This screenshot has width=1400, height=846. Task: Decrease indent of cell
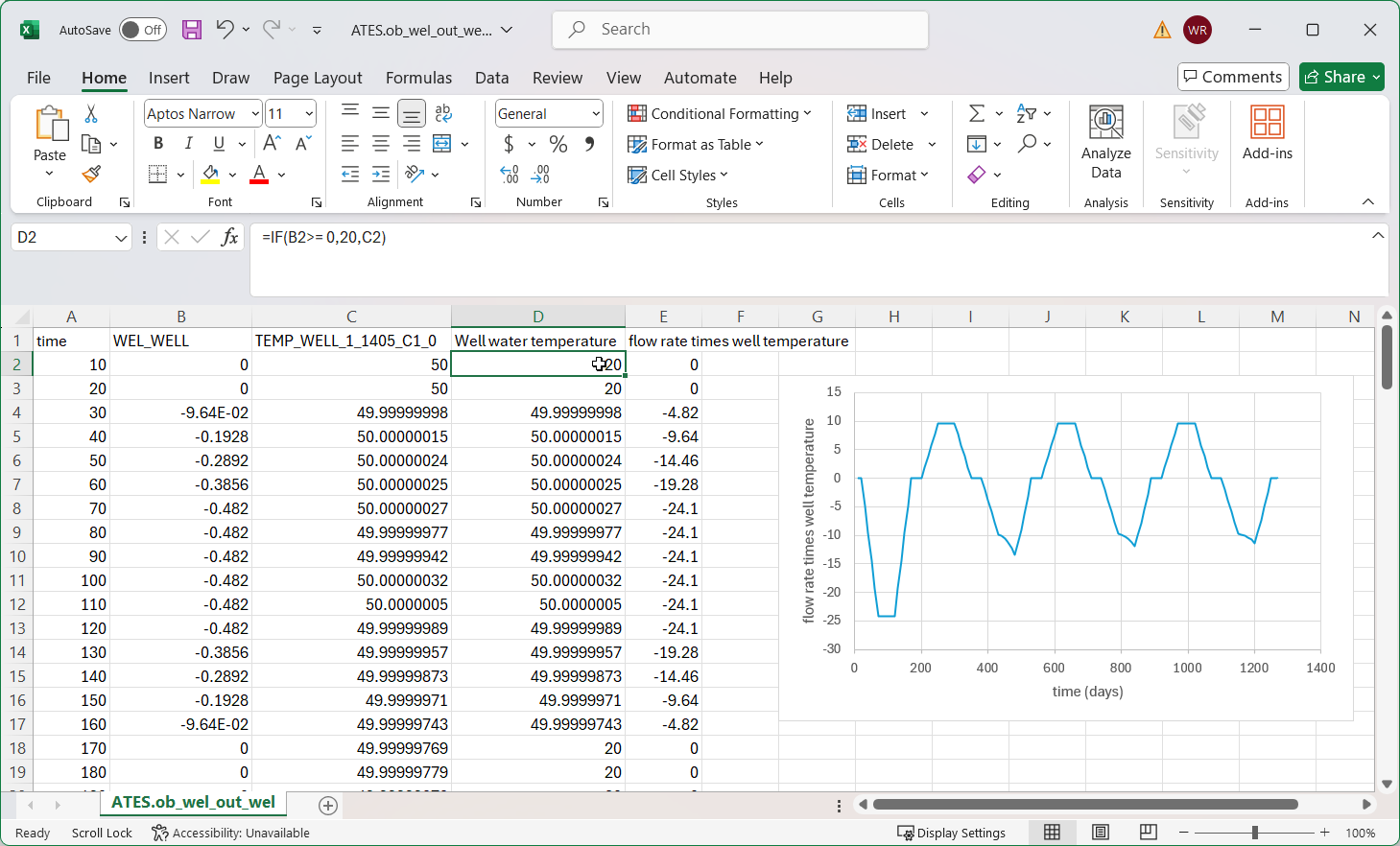click(x=350, y=175)
